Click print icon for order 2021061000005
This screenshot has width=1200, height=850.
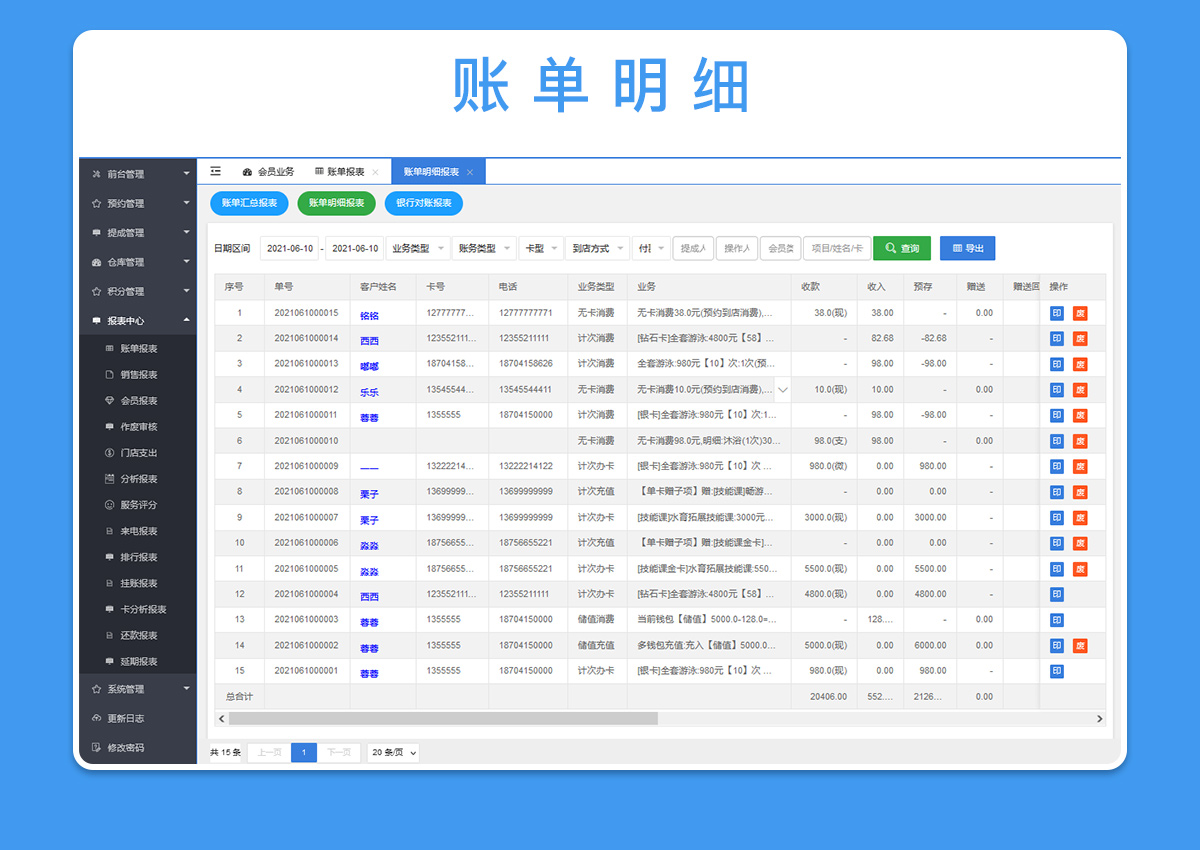click(1057, 569)
